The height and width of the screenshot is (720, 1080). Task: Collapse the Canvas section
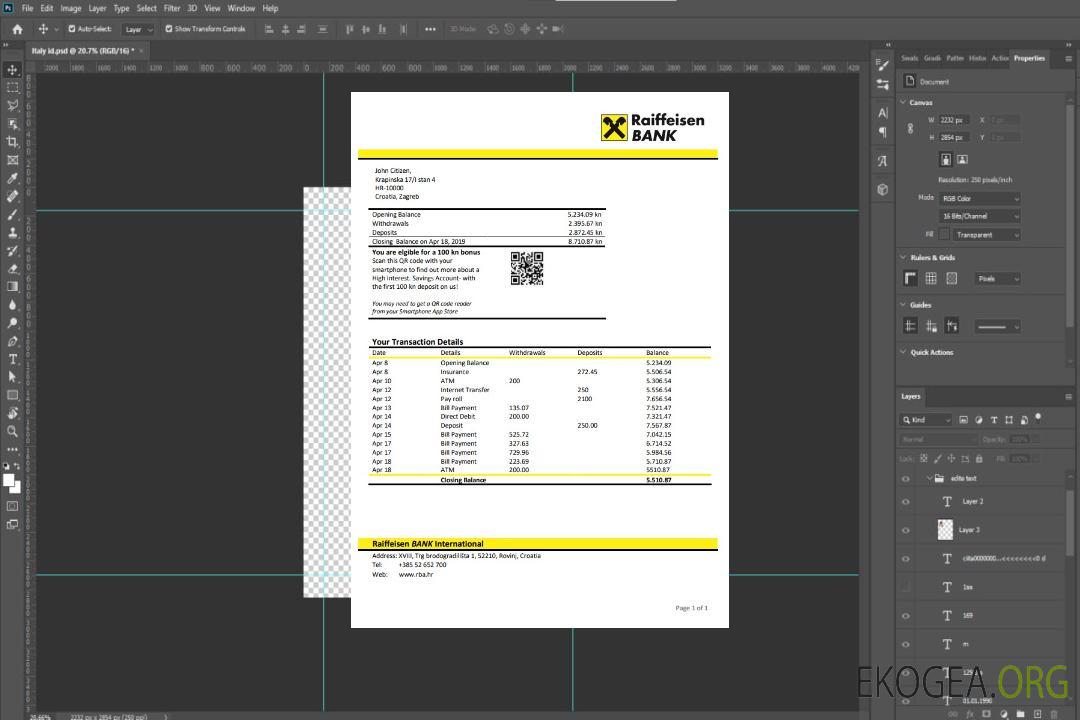(x=903, y=102)
